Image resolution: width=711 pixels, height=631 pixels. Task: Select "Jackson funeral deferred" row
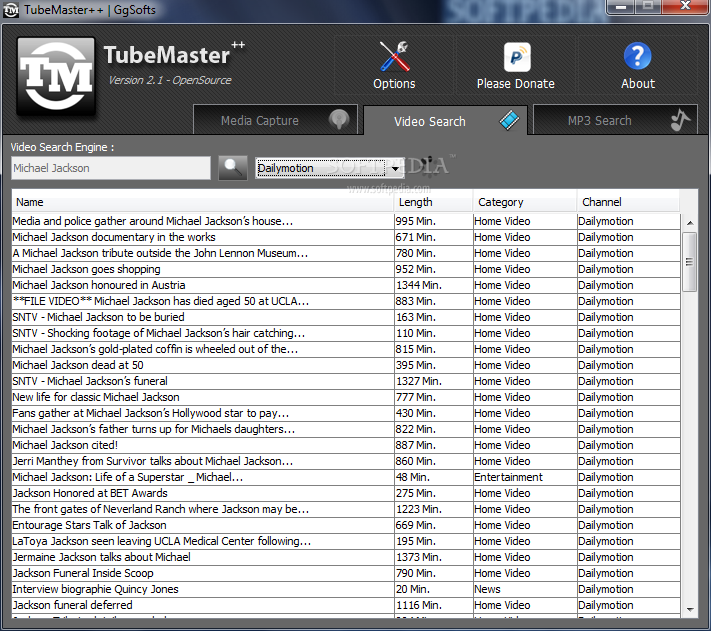point(346,606)
